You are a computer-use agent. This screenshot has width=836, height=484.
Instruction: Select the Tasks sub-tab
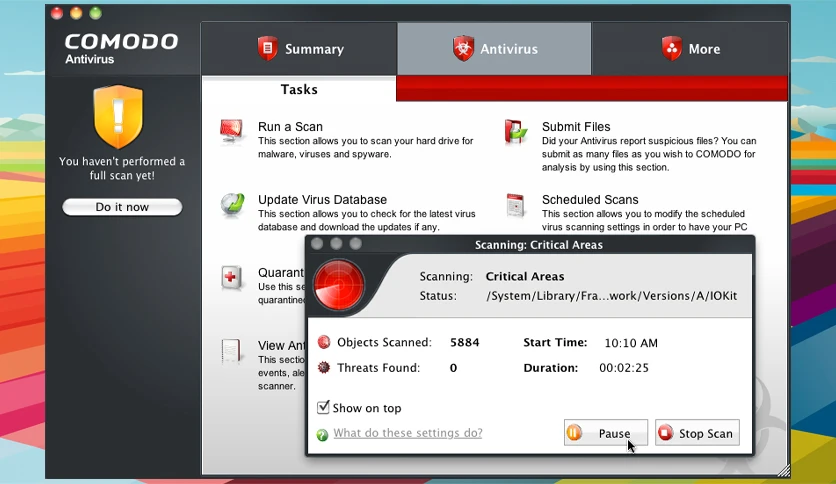point(299,89)
